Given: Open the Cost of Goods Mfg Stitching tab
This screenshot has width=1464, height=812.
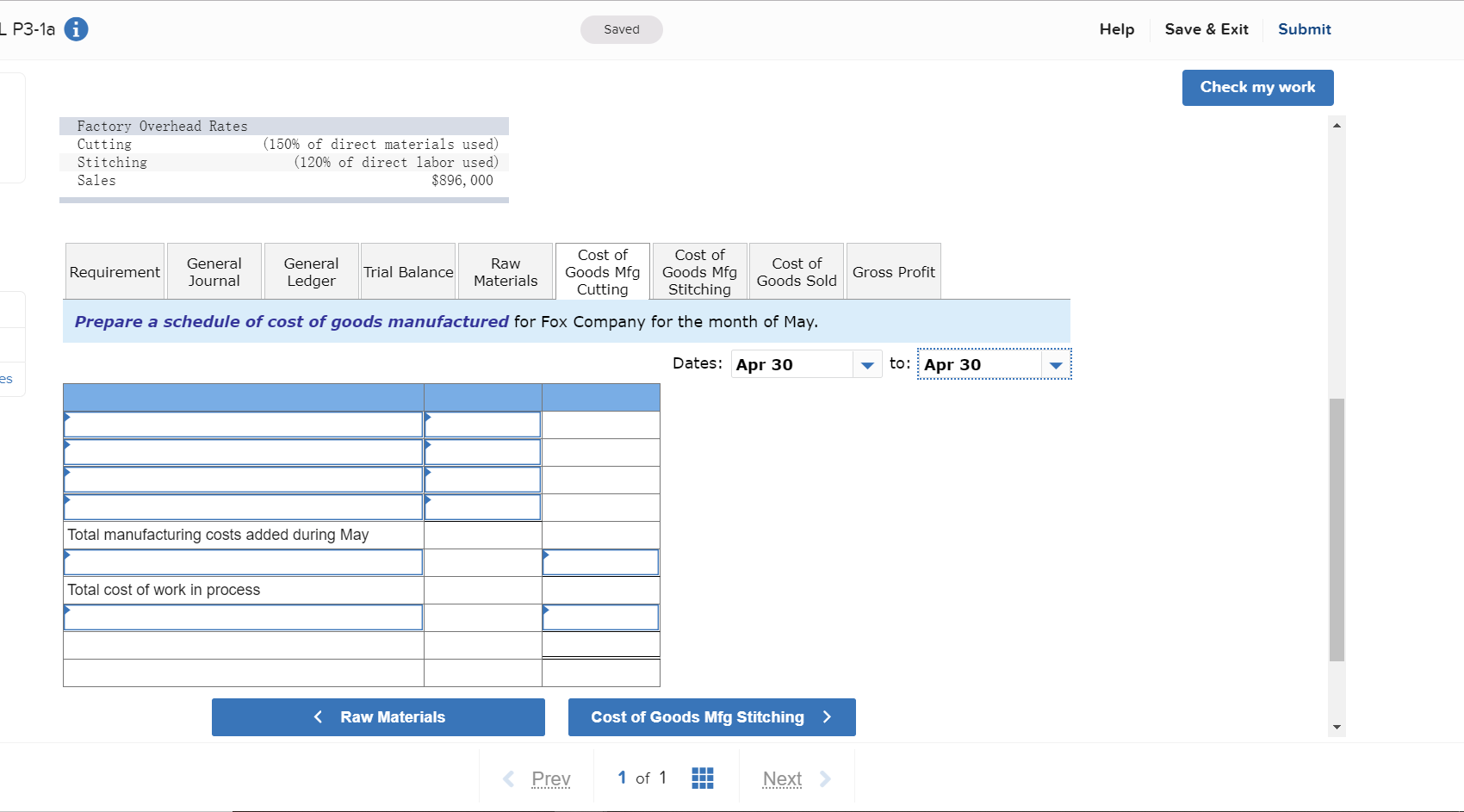Looking at the screenshot, I should point(699,272).
